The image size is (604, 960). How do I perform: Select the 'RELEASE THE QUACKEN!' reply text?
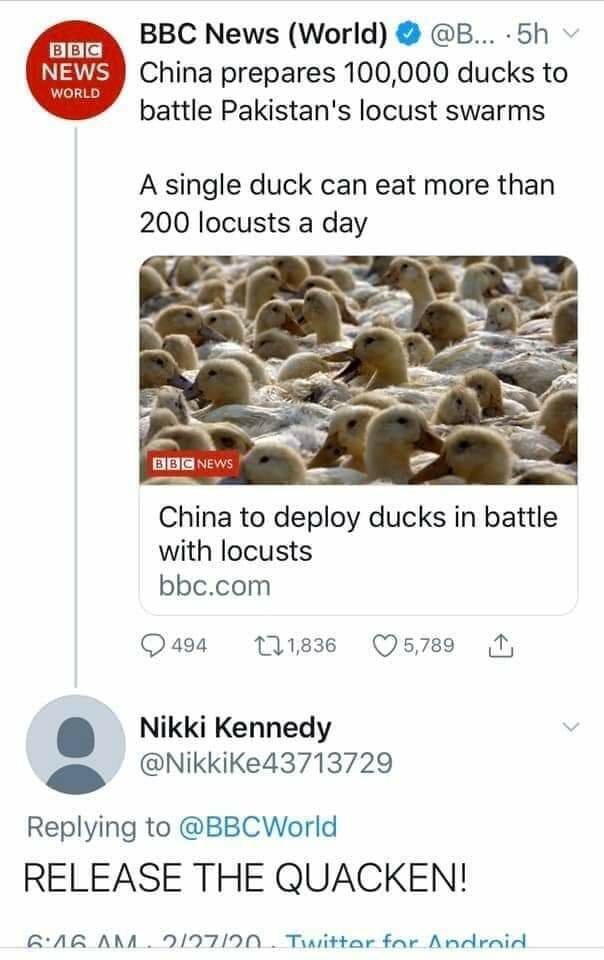point(245,877)
